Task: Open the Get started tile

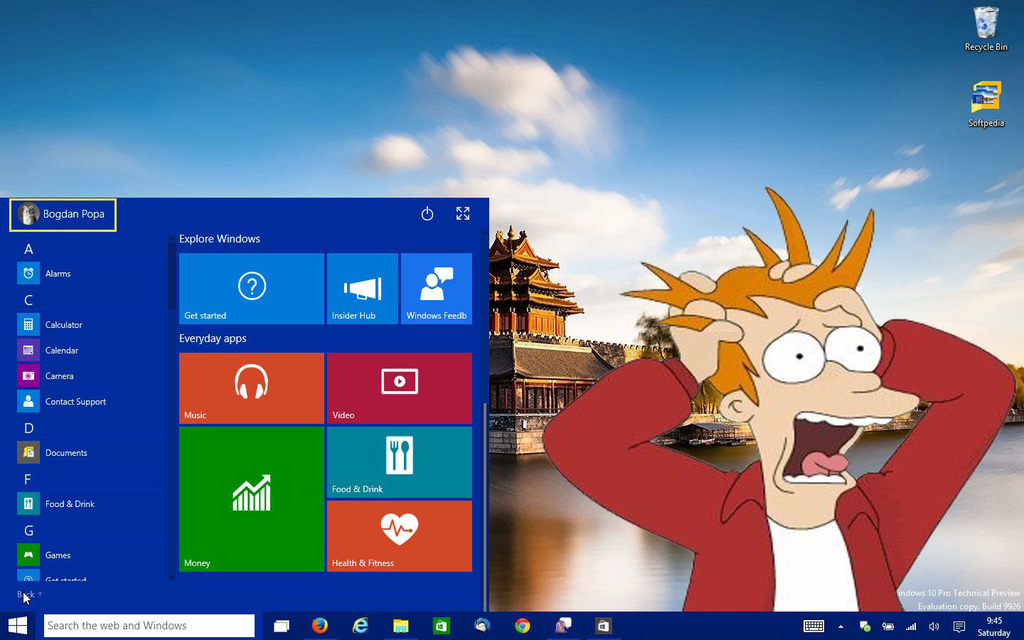Action: coord(251,289)
